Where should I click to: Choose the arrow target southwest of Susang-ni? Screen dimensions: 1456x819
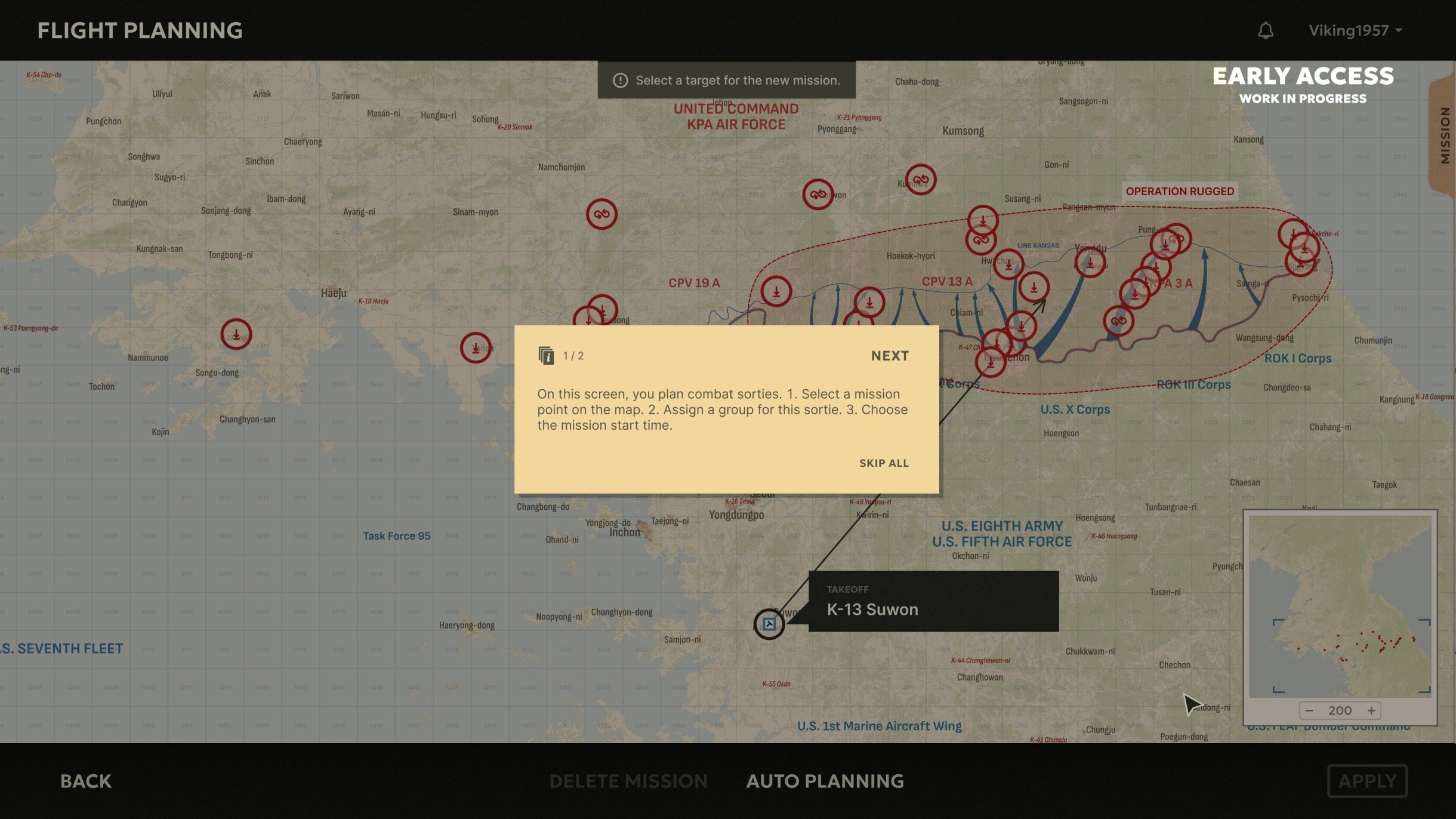(x=983, y=220)
